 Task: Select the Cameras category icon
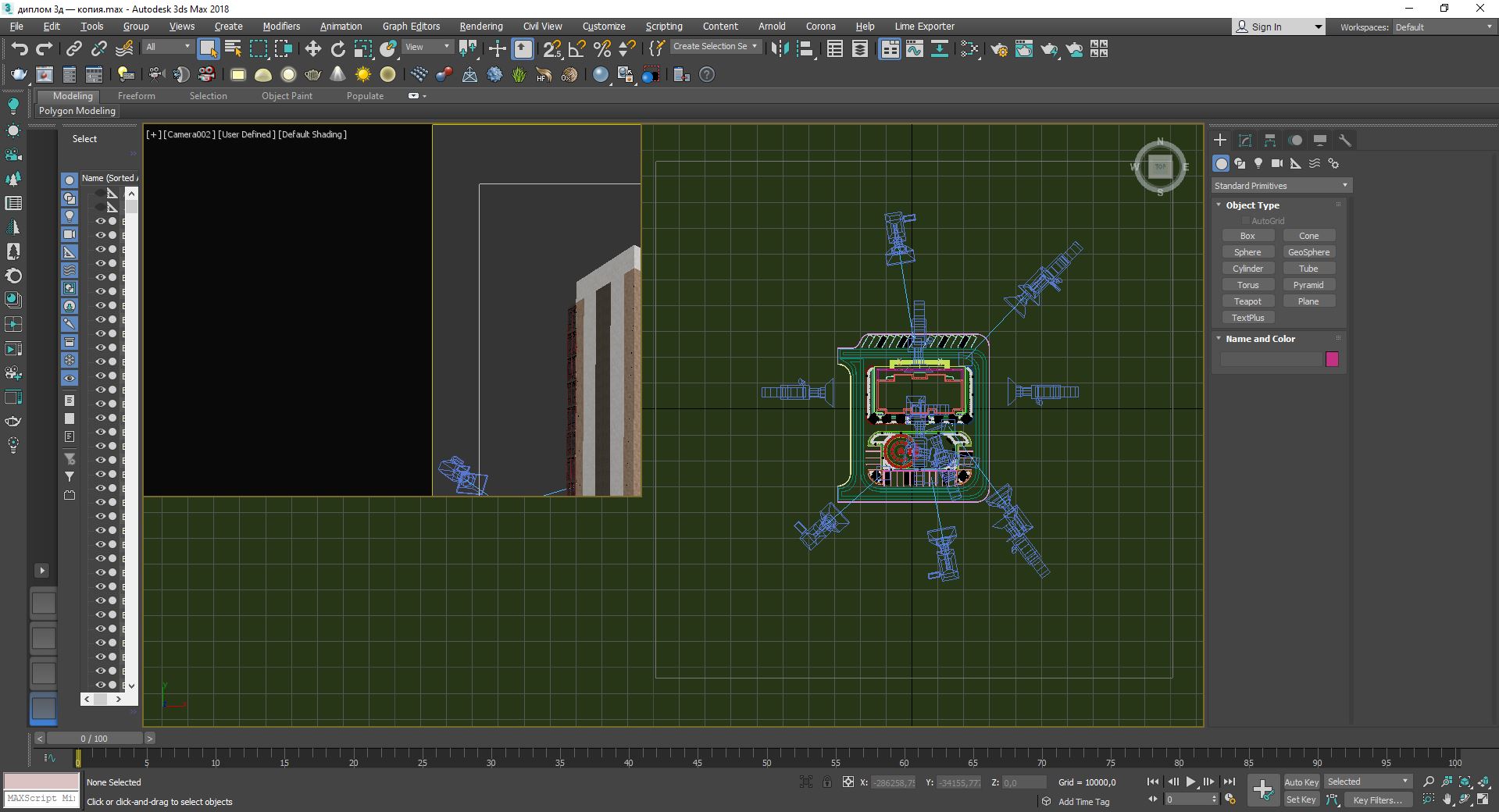click(x=1277, y=163)
